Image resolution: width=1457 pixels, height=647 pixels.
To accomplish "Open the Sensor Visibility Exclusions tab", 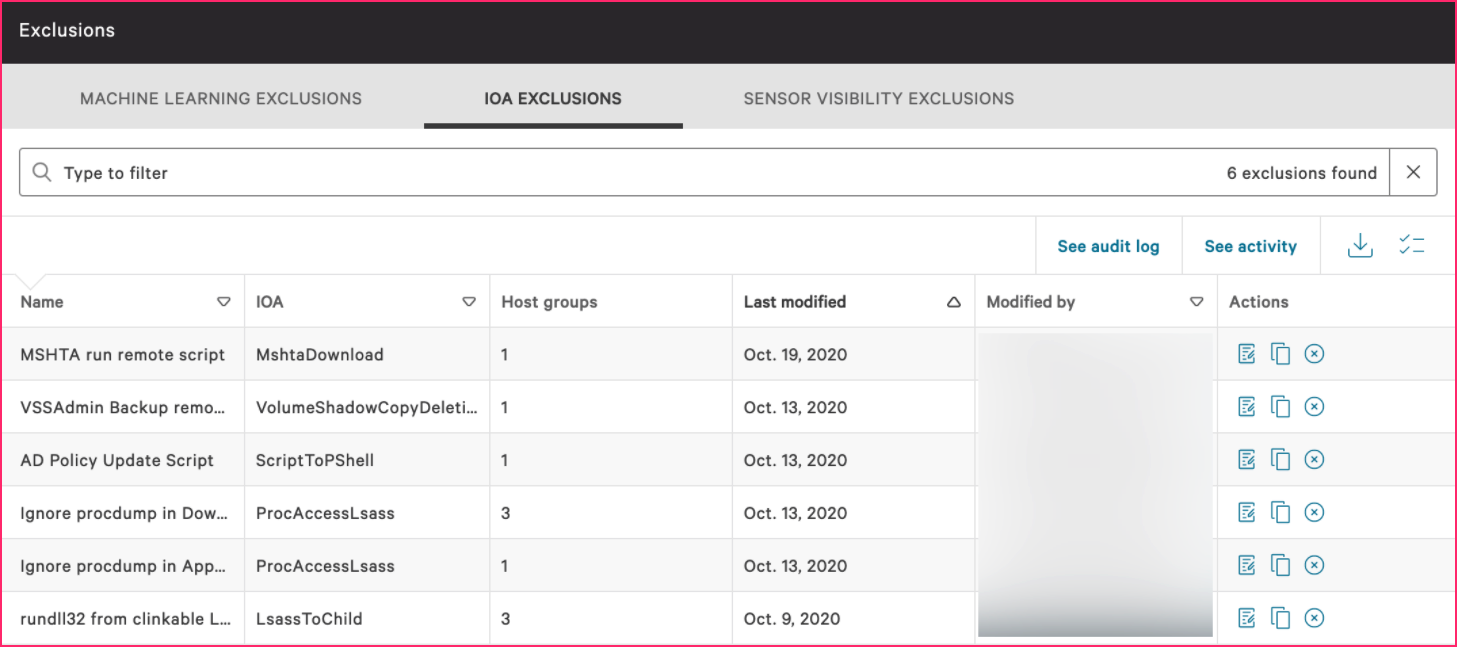I will 879,99.
